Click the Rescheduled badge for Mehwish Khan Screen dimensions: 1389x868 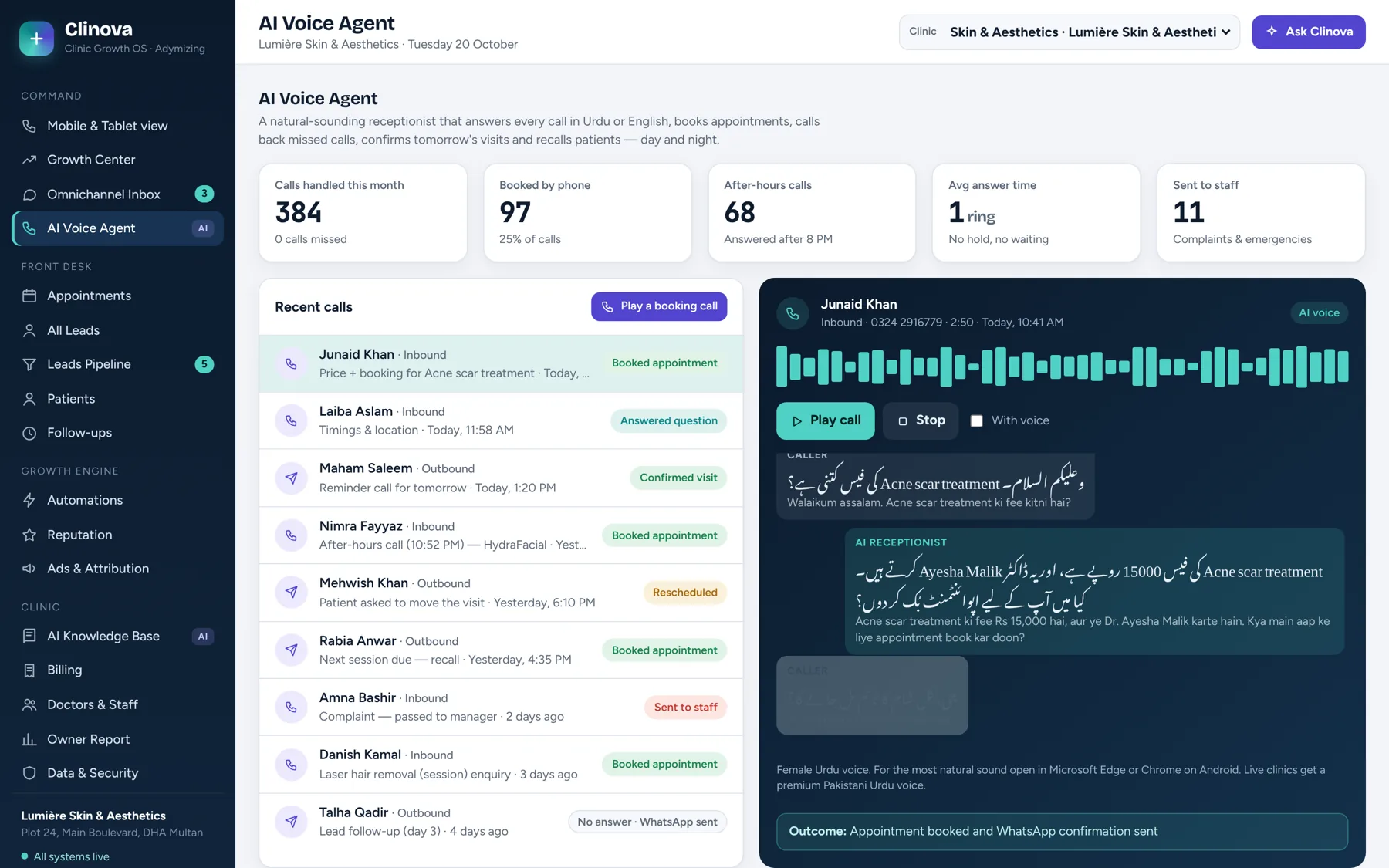(684, 593)
